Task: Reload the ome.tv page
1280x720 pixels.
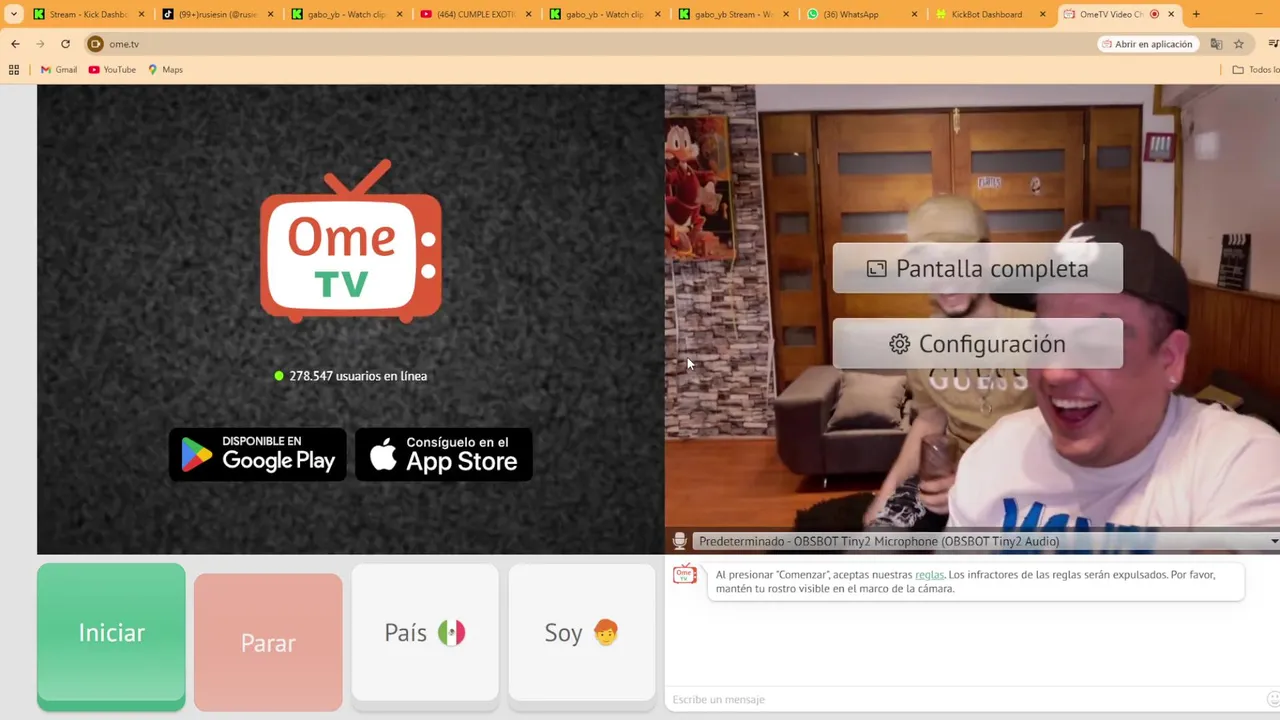Action: coord(66,44)
